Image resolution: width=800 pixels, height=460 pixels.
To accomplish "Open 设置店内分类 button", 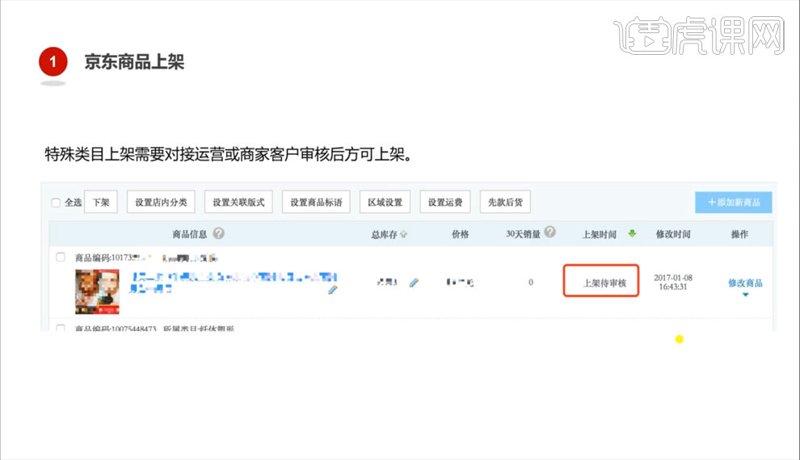I will pyautogui.click(x=161, y=202).
